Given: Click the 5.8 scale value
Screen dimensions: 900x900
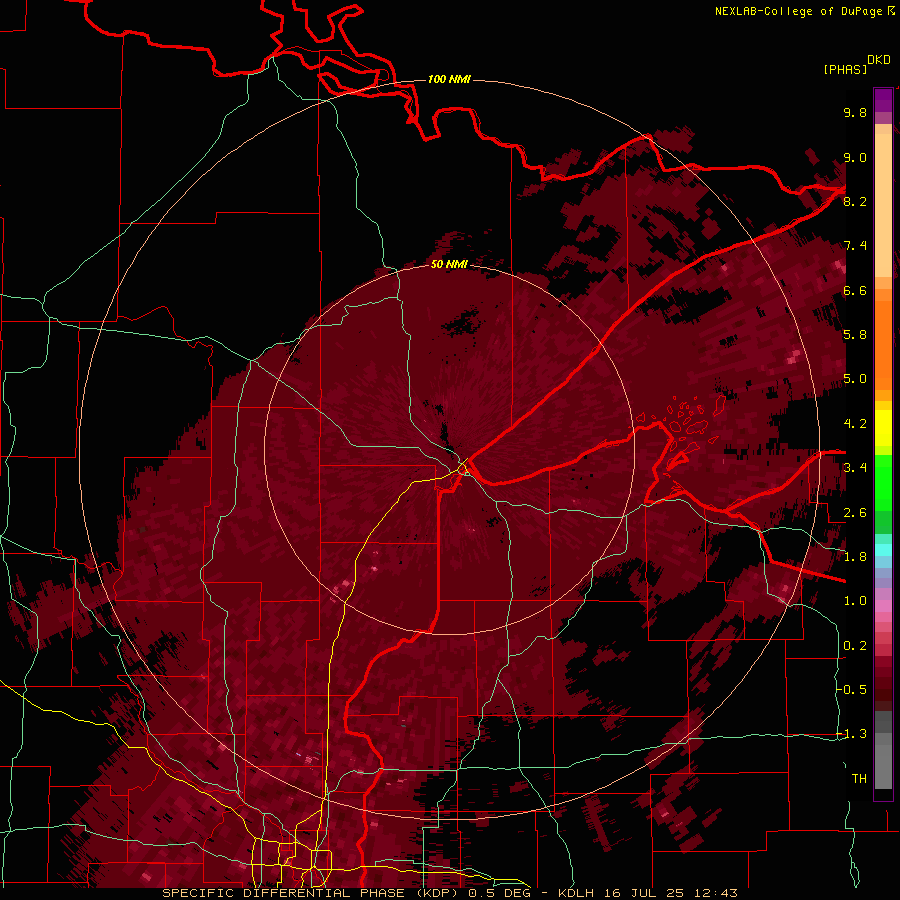Looking at the screenshot, I should pos(855,335).
